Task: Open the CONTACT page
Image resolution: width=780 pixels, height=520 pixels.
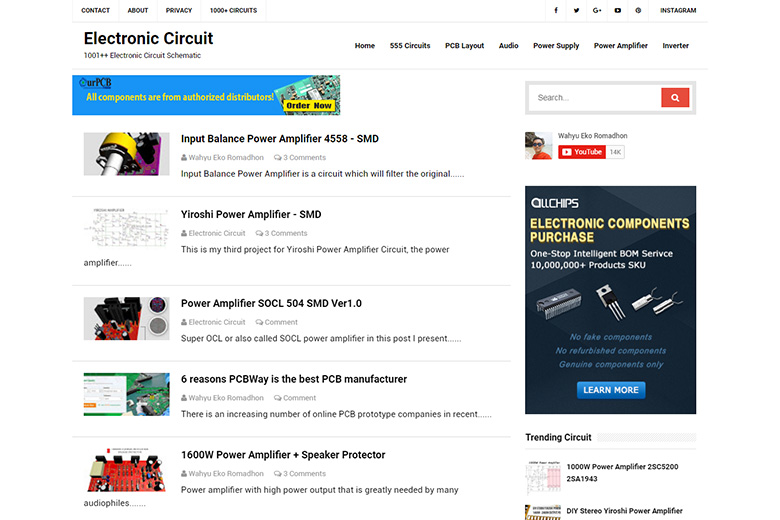Action: [x=96, y=10]
